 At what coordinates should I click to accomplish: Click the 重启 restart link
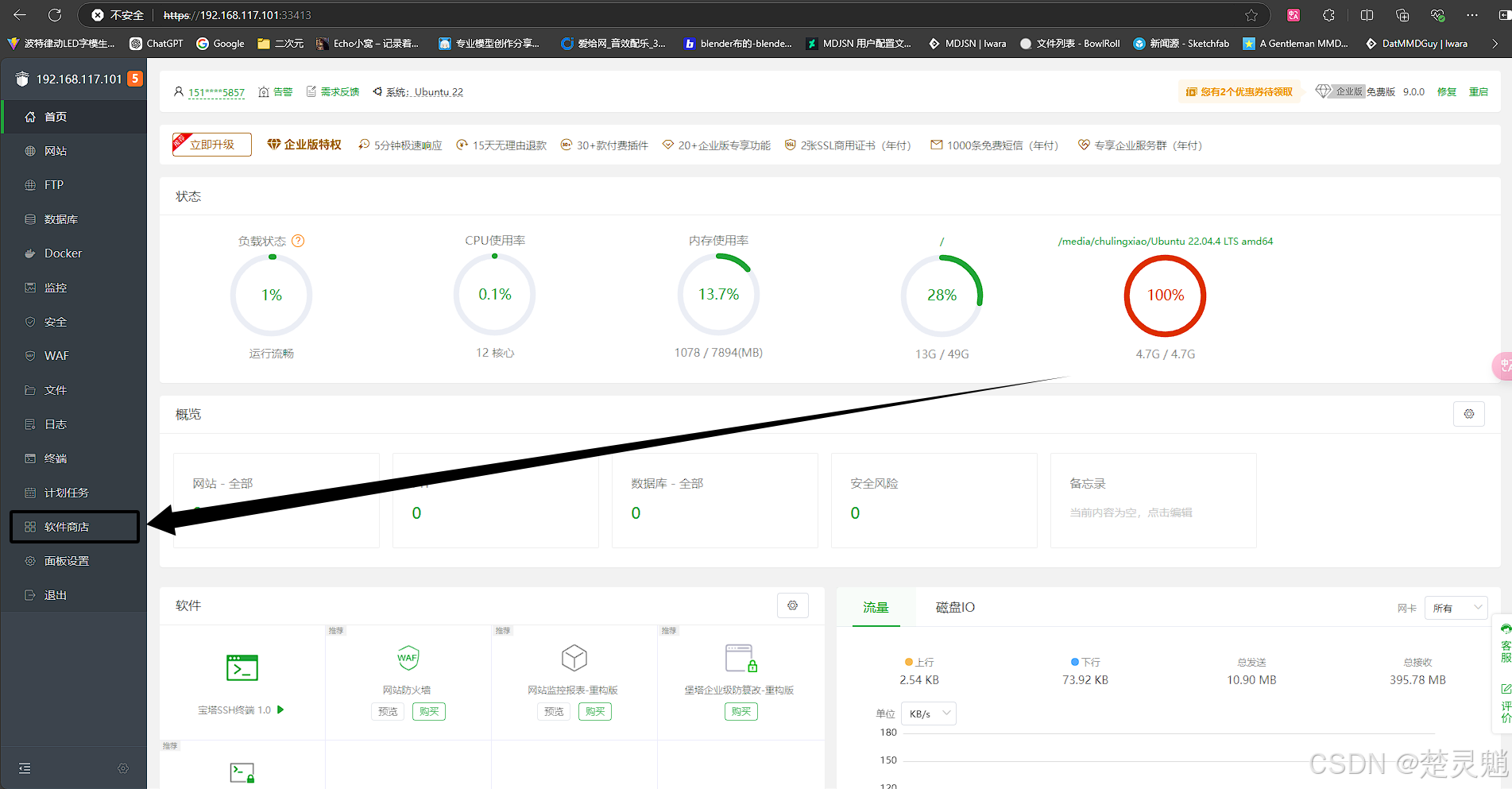pyautogui.click(x=1479, y=92)
